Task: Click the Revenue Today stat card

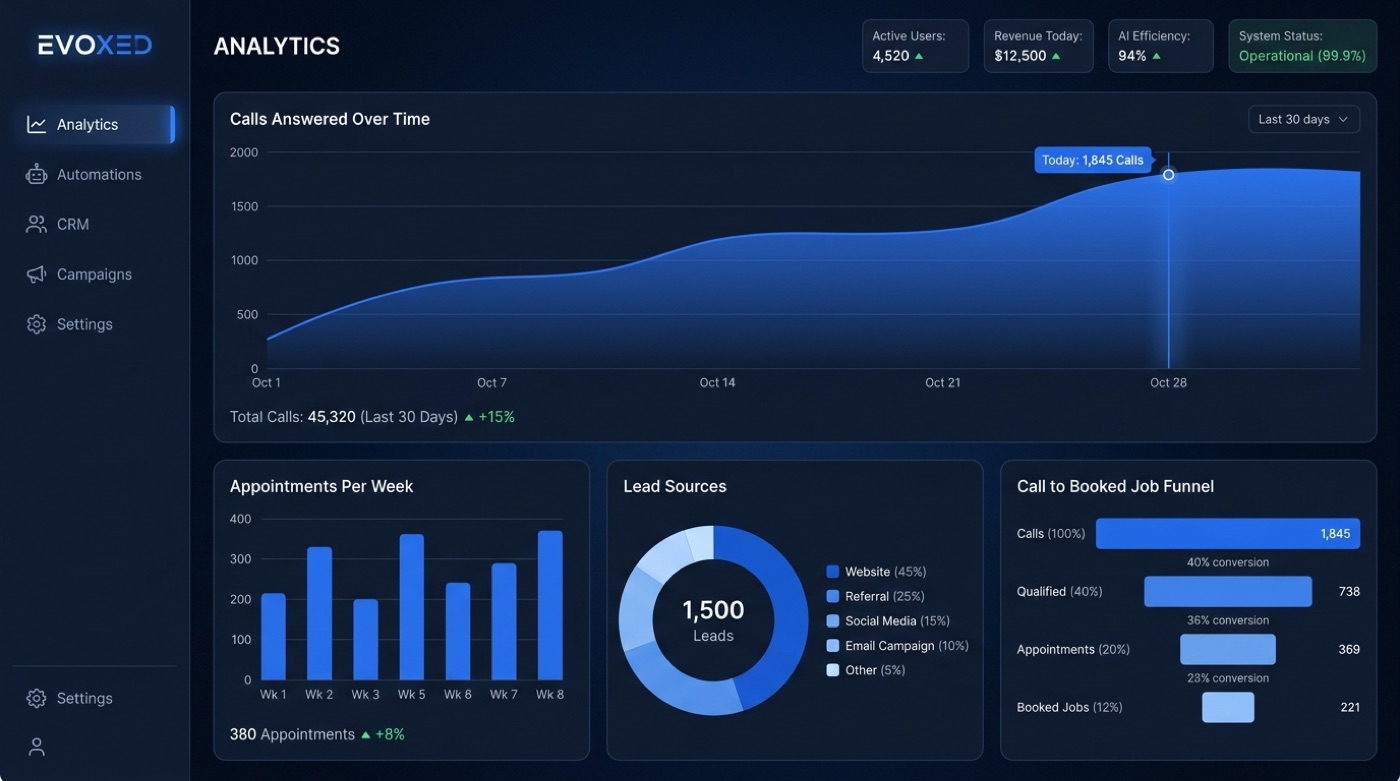Action: coord(1038,46)
